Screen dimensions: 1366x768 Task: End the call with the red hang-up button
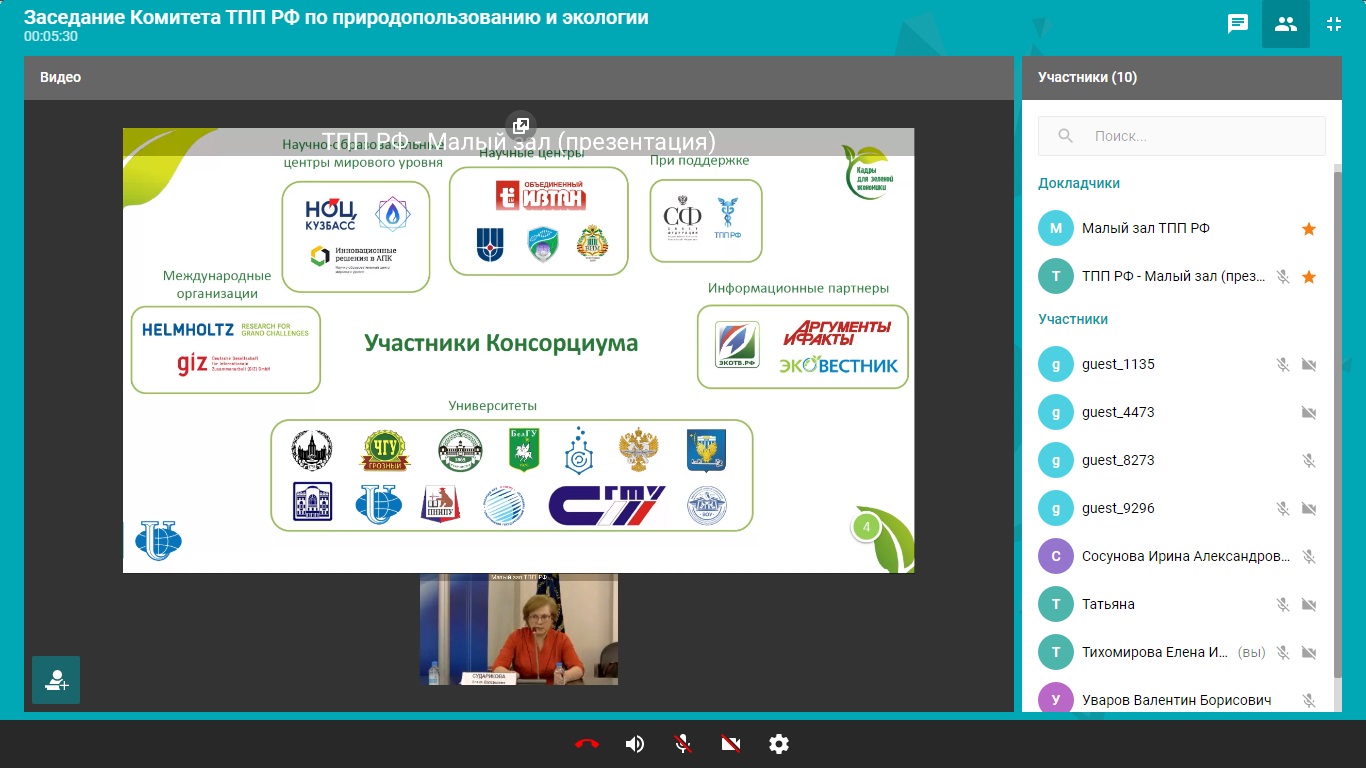[x=587, y=744]
